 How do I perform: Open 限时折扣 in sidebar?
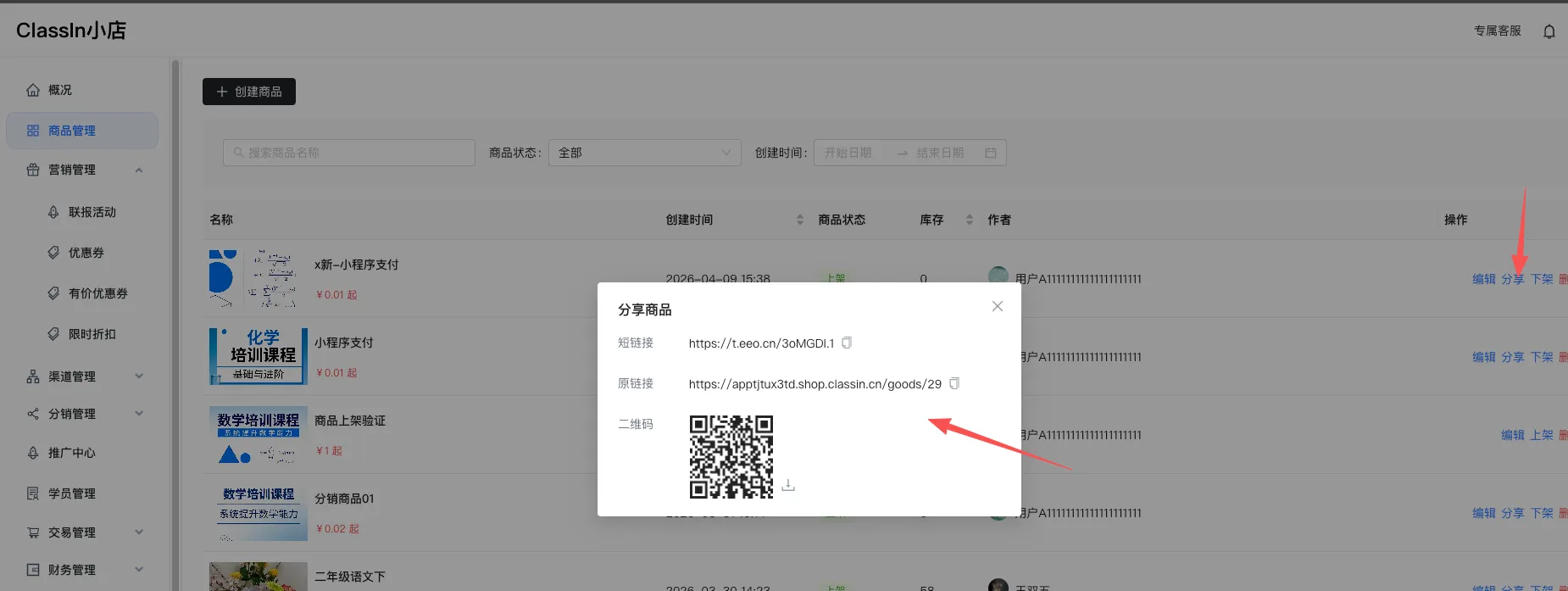[92, 334]
